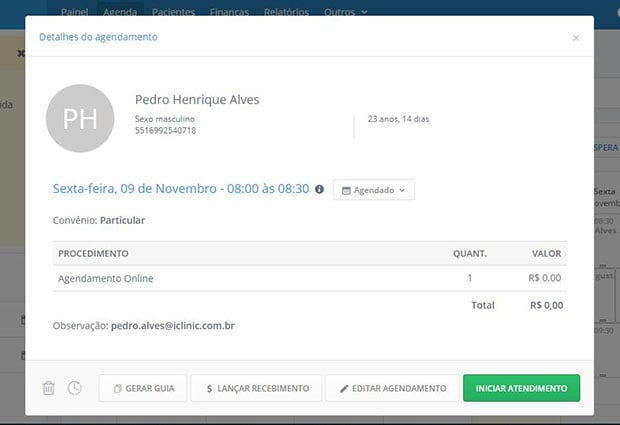Click the info icon beside appointment time
Viewport: 620px width, 425px height.
tap(320, 189)
